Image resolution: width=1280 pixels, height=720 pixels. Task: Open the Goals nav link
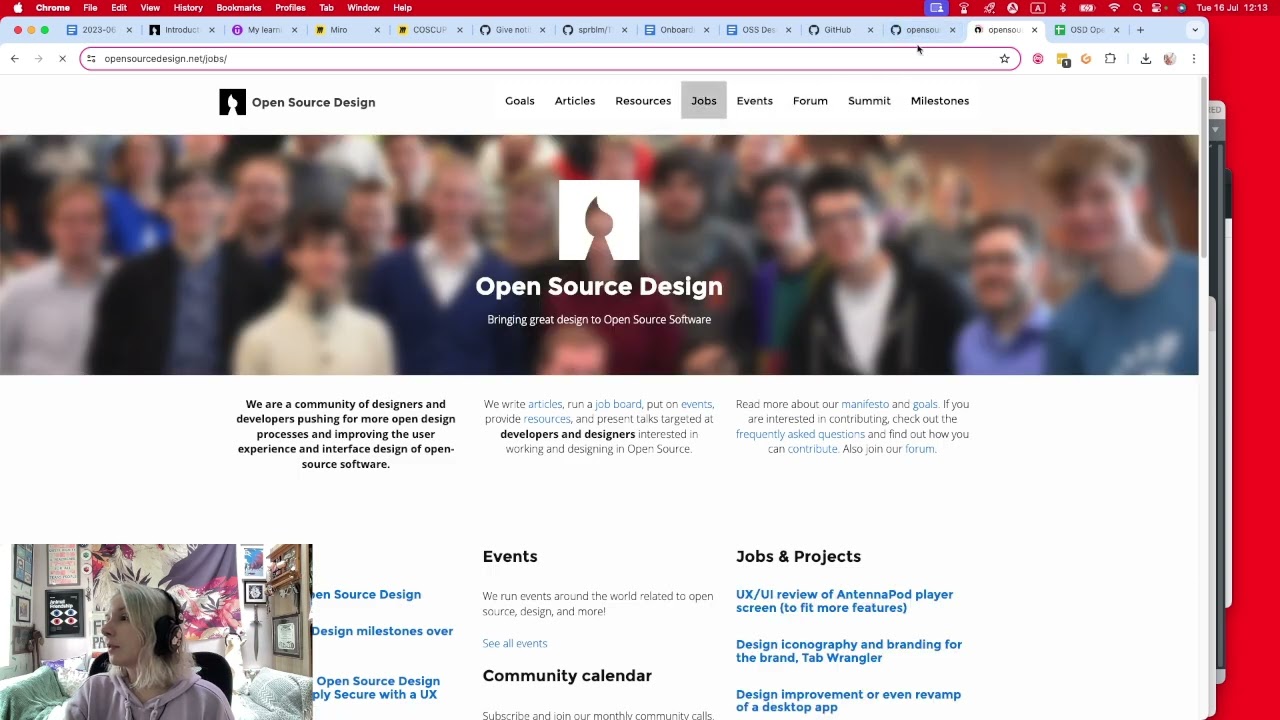point(520,101)
